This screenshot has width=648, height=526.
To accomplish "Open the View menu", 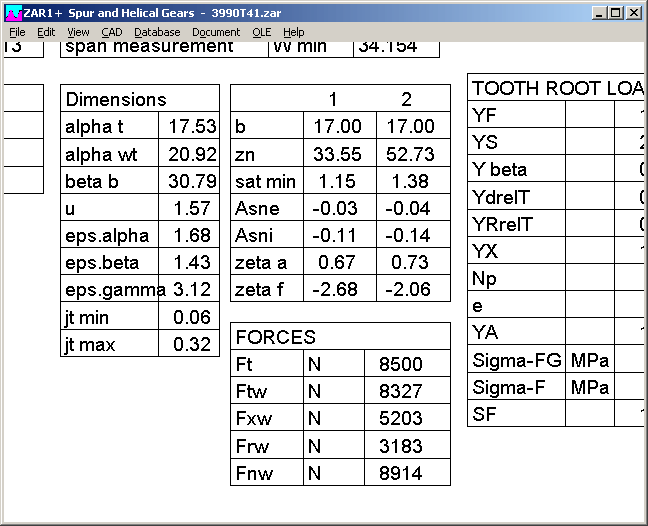I will click(x=78, y=32).
